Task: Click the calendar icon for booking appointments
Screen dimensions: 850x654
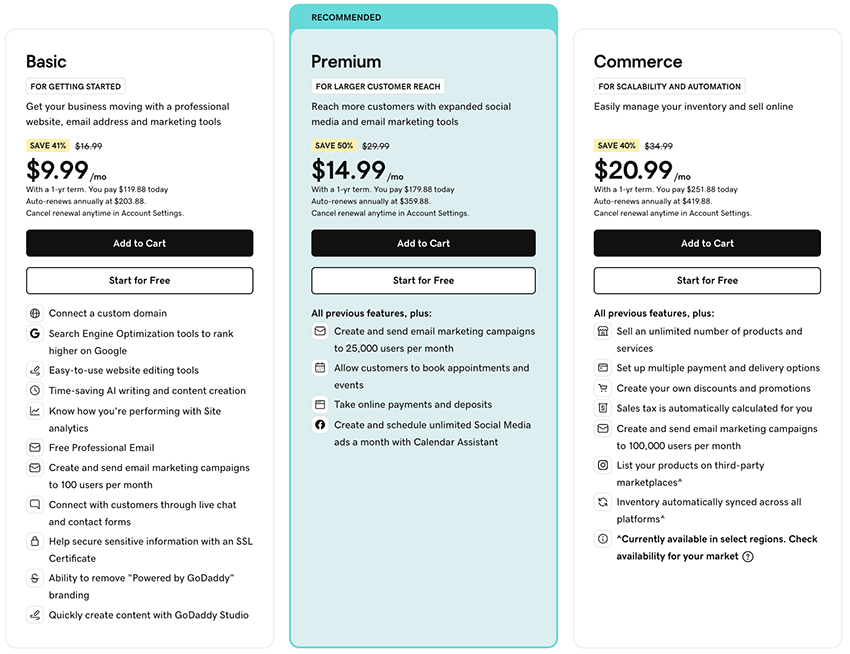Action: point(320,368)
